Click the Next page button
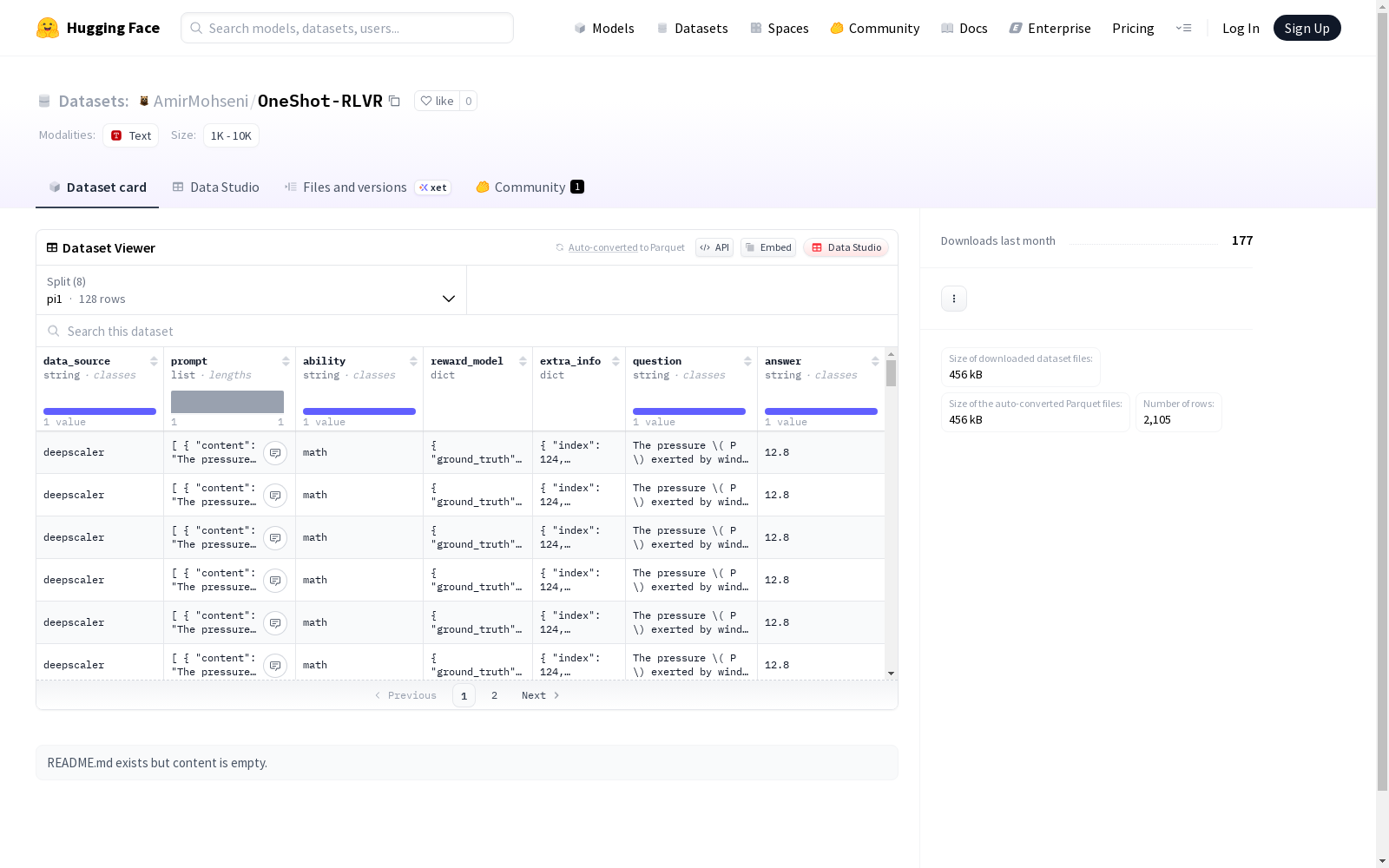 (x=541, y=695)
